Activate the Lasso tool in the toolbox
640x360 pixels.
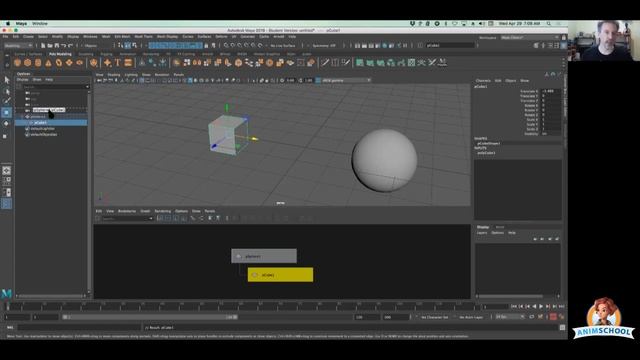(x=7, y=91)
